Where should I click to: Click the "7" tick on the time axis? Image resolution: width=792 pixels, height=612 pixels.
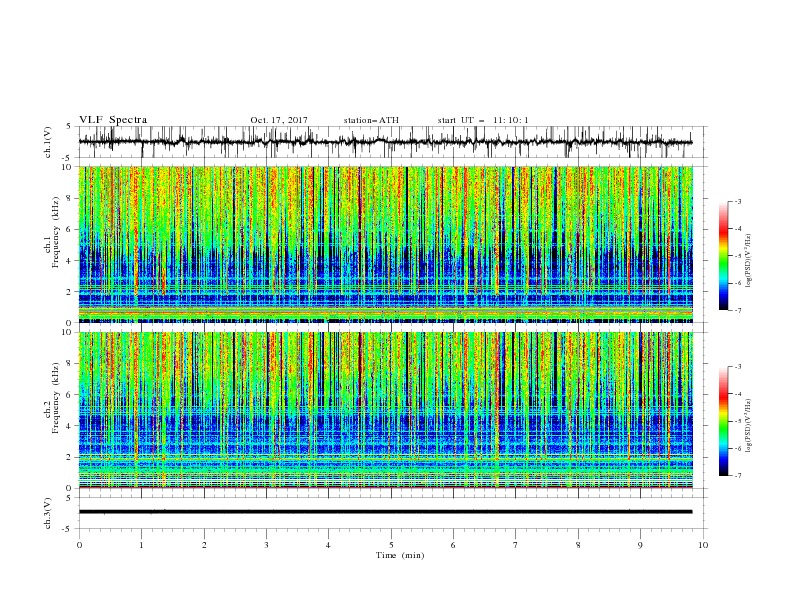pyautogui.click(x=516, y=545)
